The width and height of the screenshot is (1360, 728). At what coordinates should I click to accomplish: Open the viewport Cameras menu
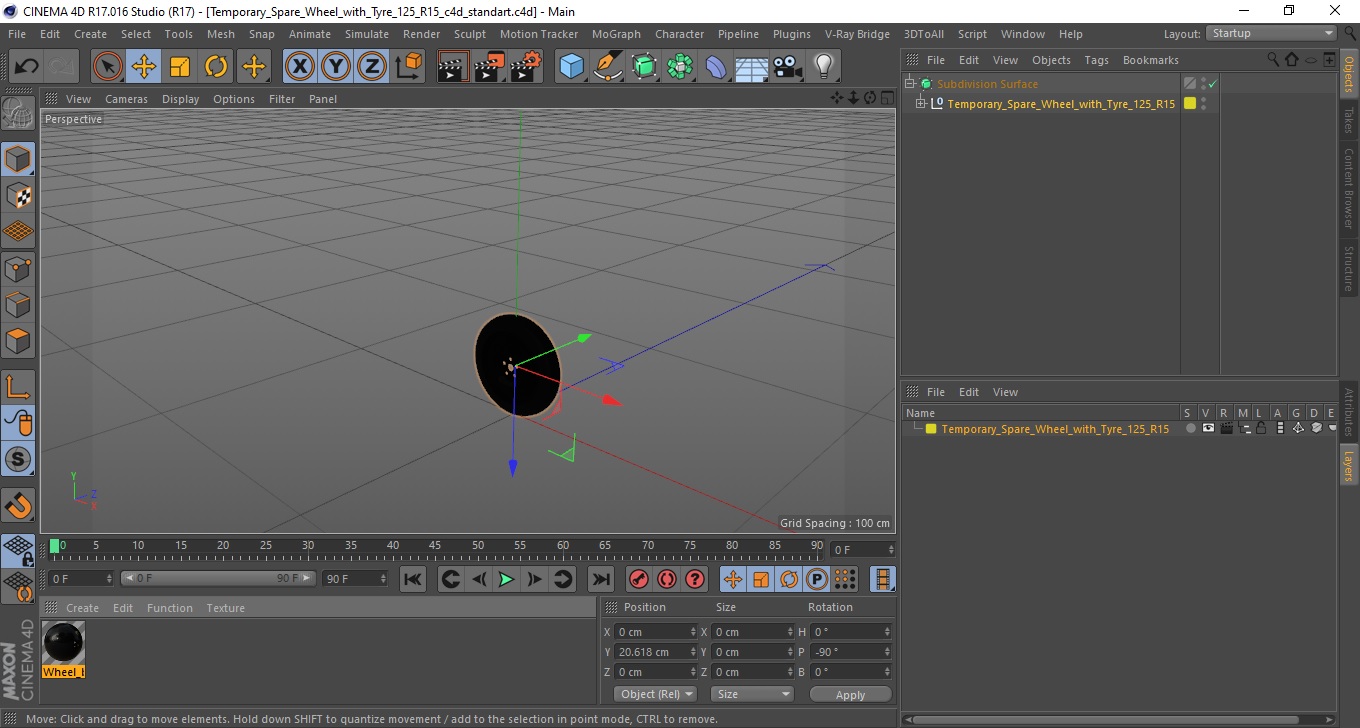click(126, 99)
